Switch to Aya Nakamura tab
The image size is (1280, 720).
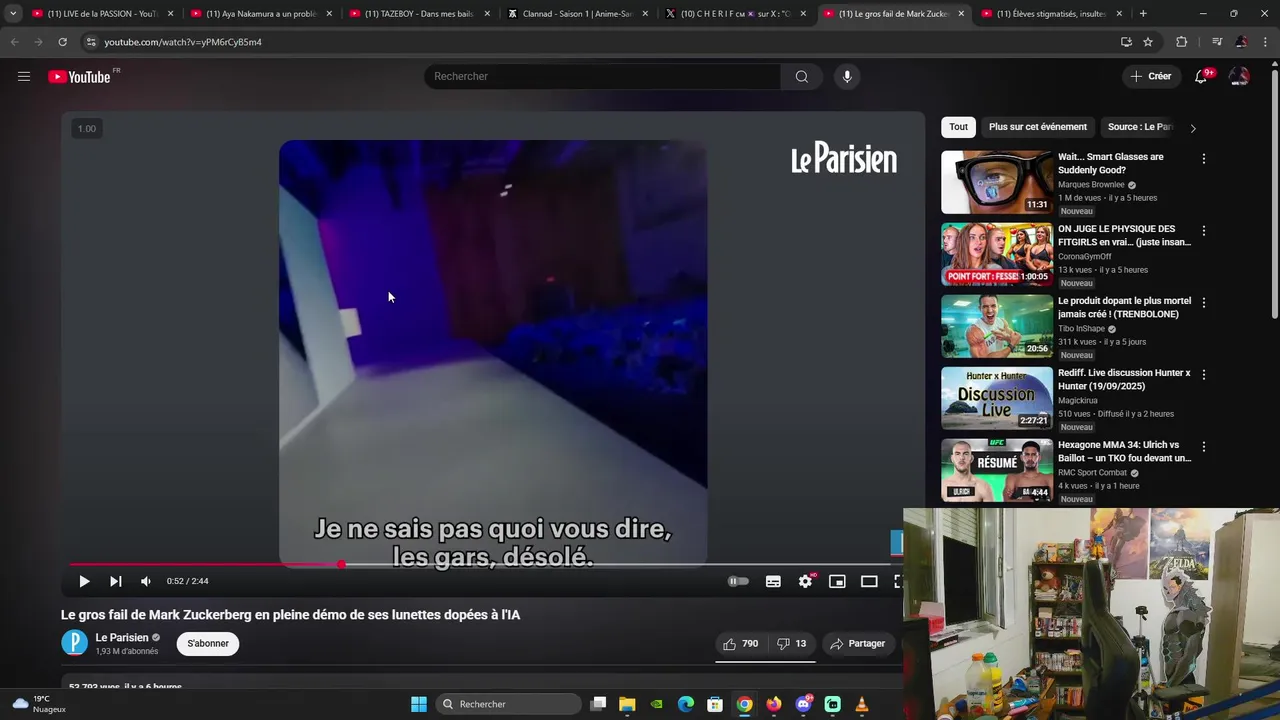coord(260,14)
